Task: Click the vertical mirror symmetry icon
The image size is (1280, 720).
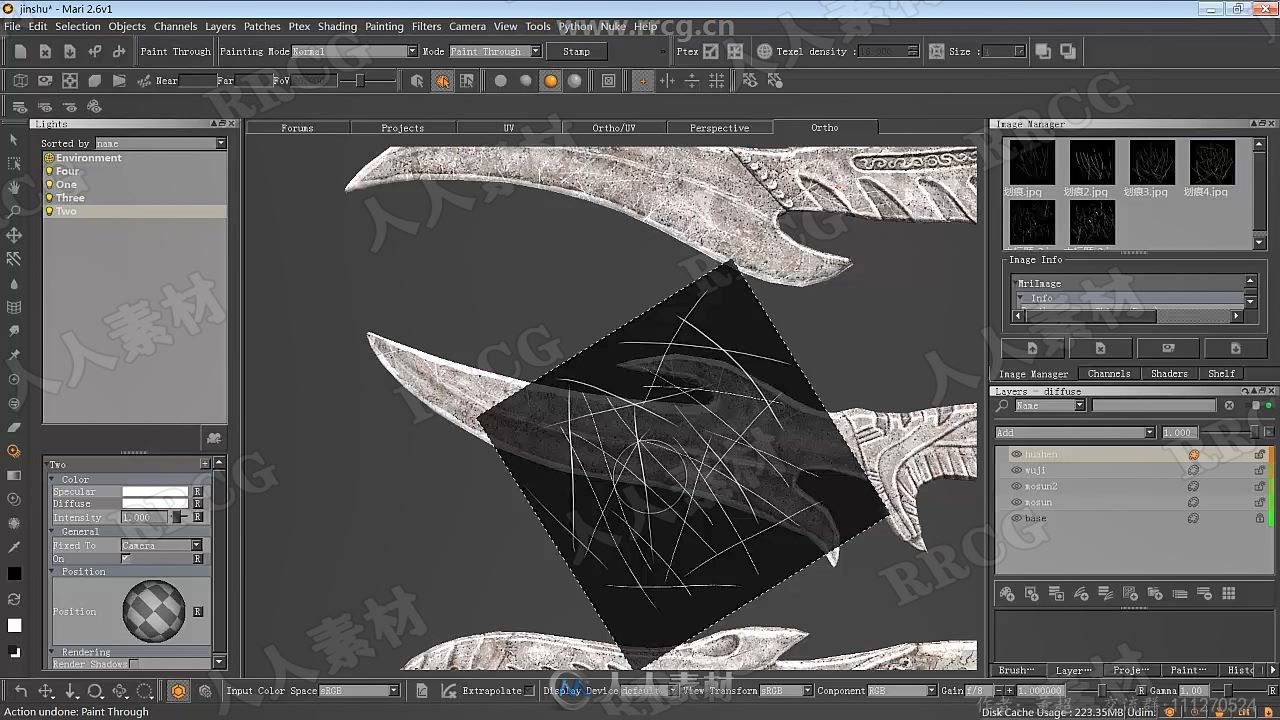Action: pyautogui.click(x=667, y=81)
